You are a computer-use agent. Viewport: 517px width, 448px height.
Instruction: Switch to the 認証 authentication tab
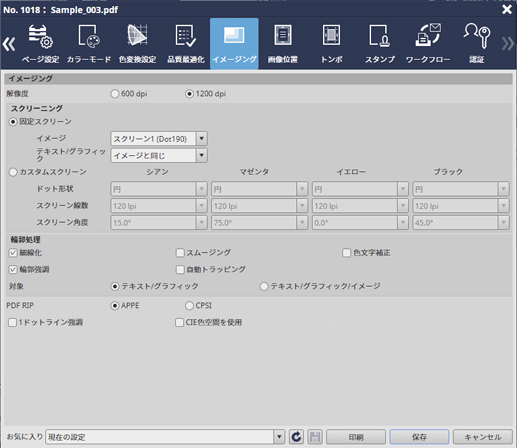pos(477,44)
